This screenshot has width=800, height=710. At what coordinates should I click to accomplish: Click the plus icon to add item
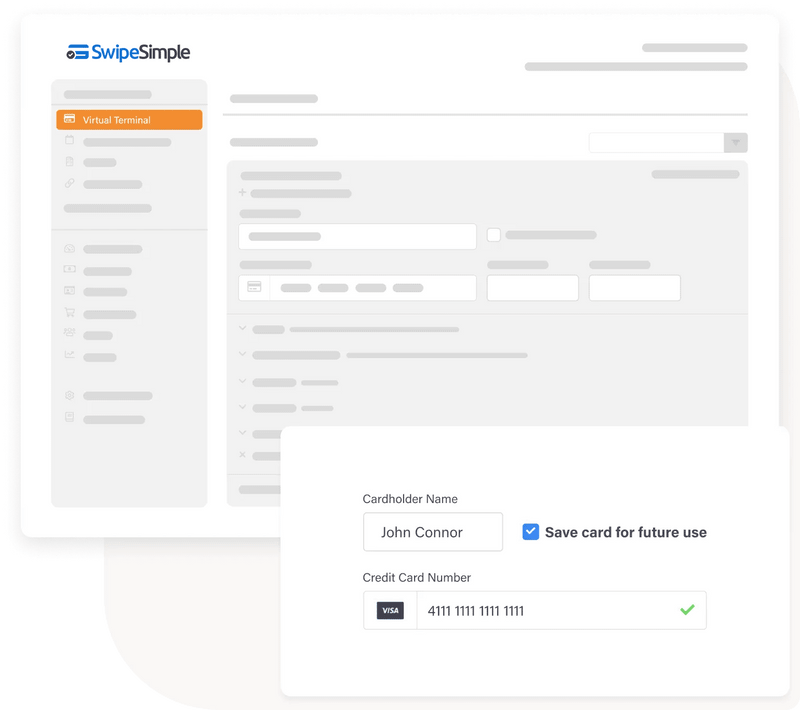click(242, 192)
